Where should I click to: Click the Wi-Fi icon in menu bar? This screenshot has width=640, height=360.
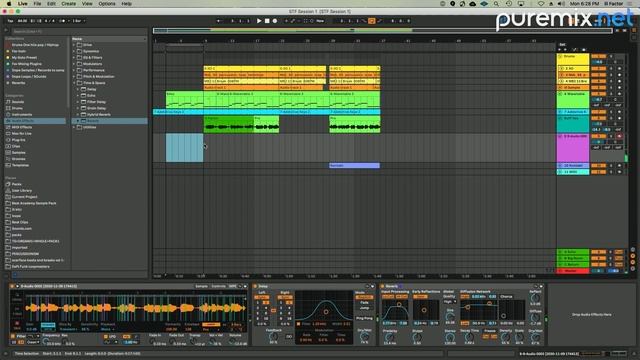click(x=541, y=4)
